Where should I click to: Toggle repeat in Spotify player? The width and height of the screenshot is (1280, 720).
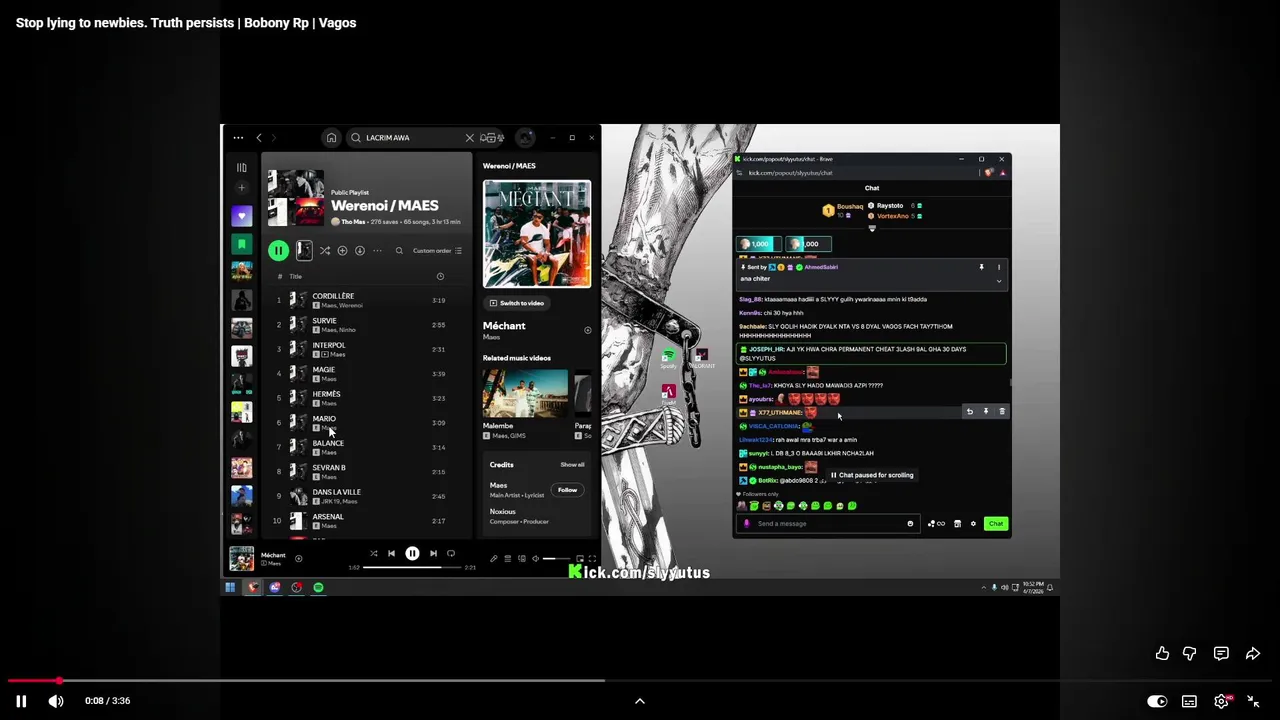(451, 553)
